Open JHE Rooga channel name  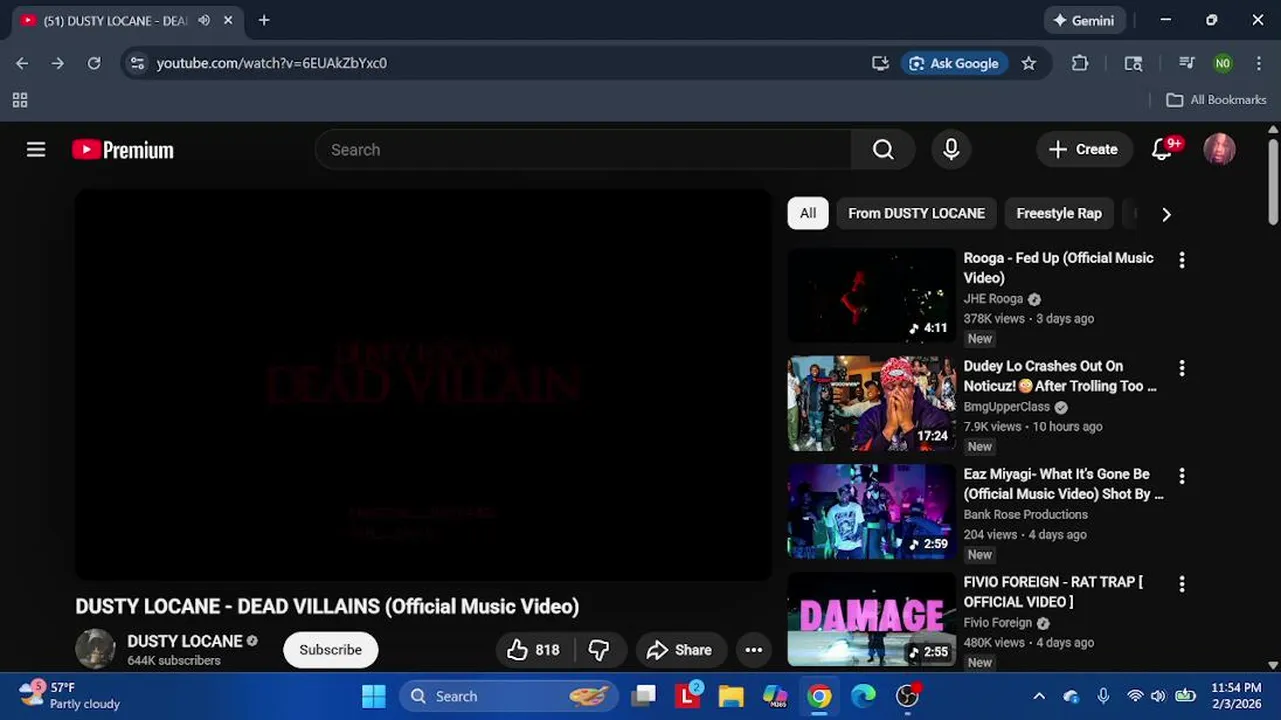point(993,299)
